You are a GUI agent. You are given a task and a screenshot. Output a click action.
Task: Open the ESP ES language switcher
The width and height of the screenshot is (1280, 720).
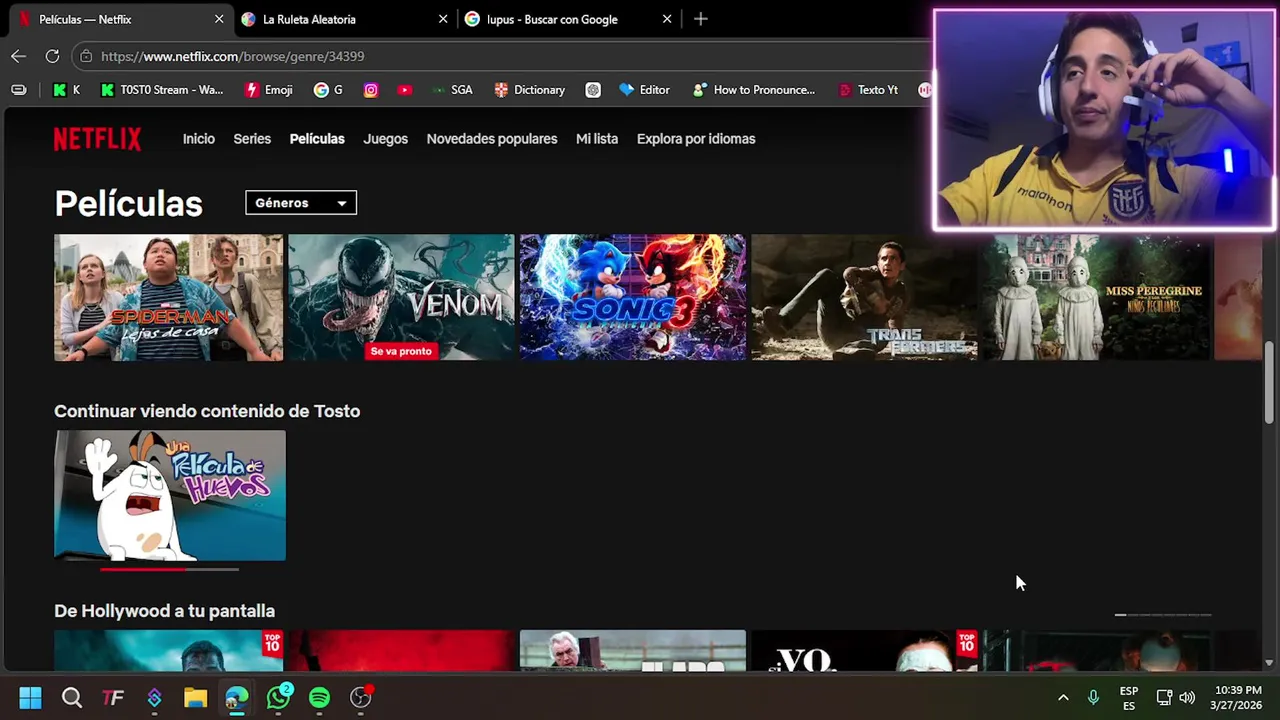[1129, 698]
